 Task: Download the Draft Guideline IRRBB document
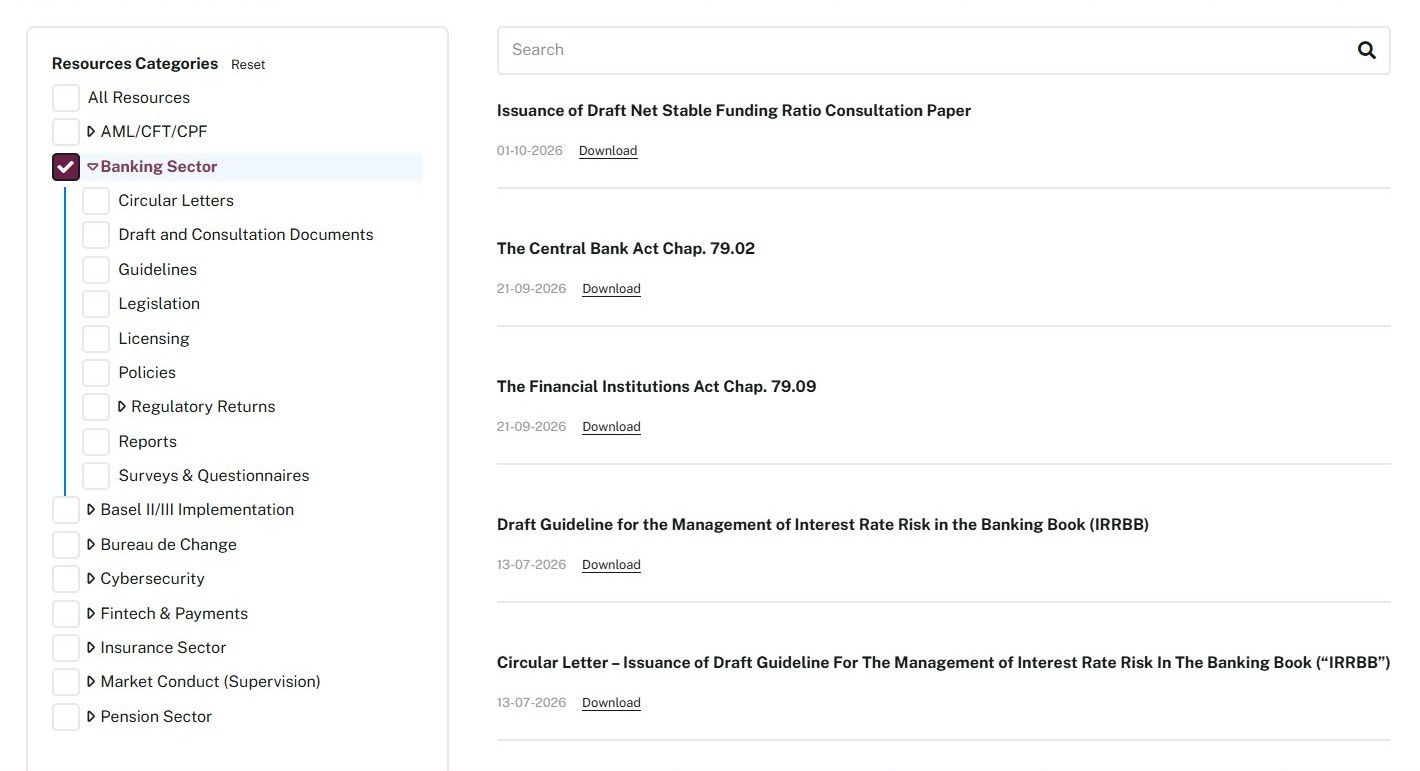(x=611, y=565)
